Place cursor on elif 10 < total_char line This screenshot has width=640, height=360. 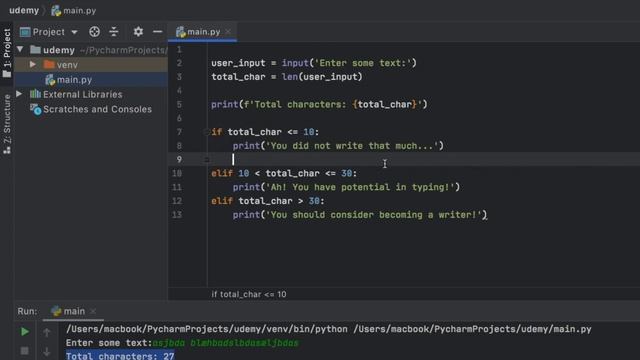pyautogui.click(x=284, y=173)
